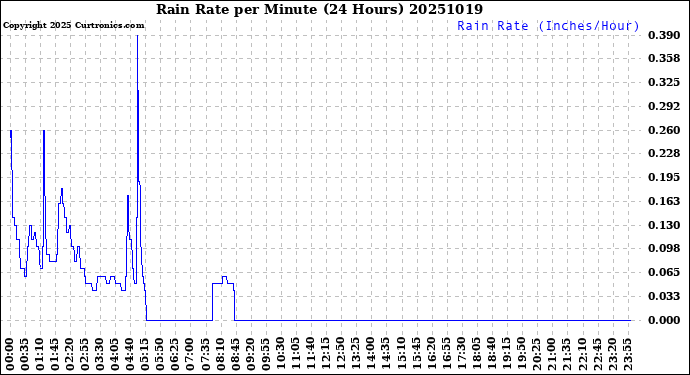This screenshot has height=375, width=690.
Task: Click the 00:35 time label
Action: coord(25,355)
